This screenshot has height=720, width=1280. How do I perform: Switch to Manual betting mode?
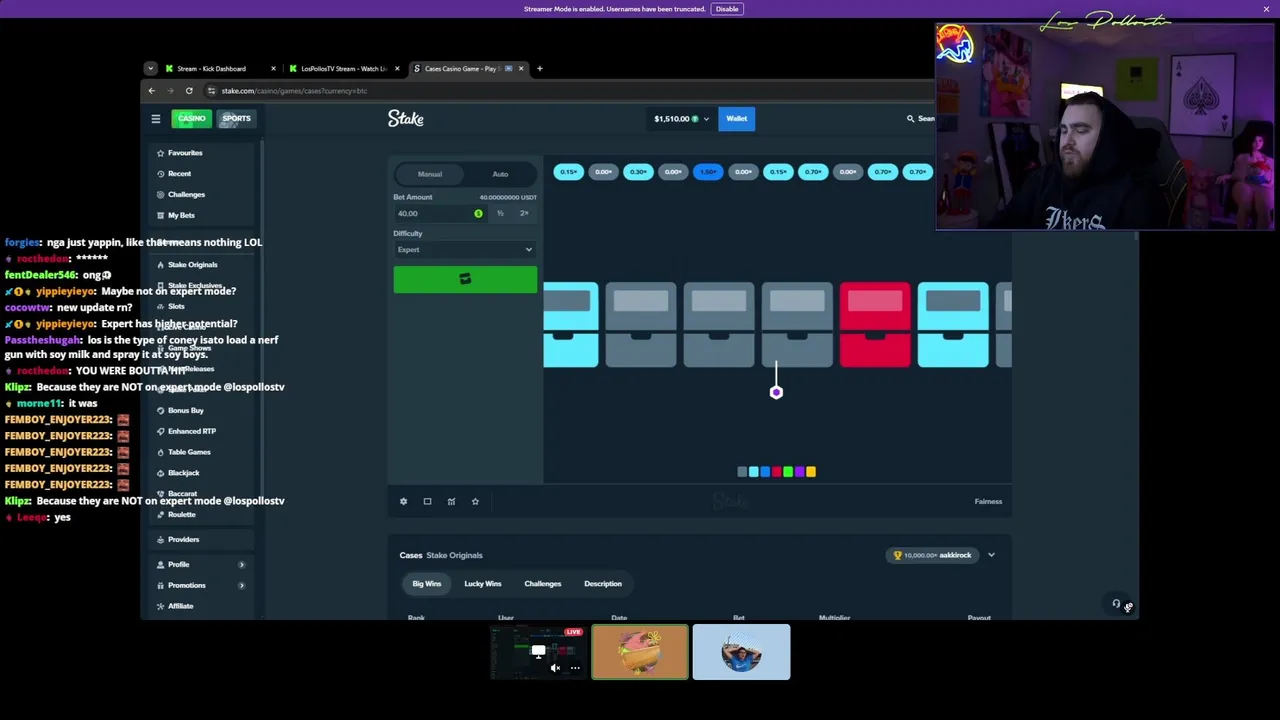tap(430, 174)
